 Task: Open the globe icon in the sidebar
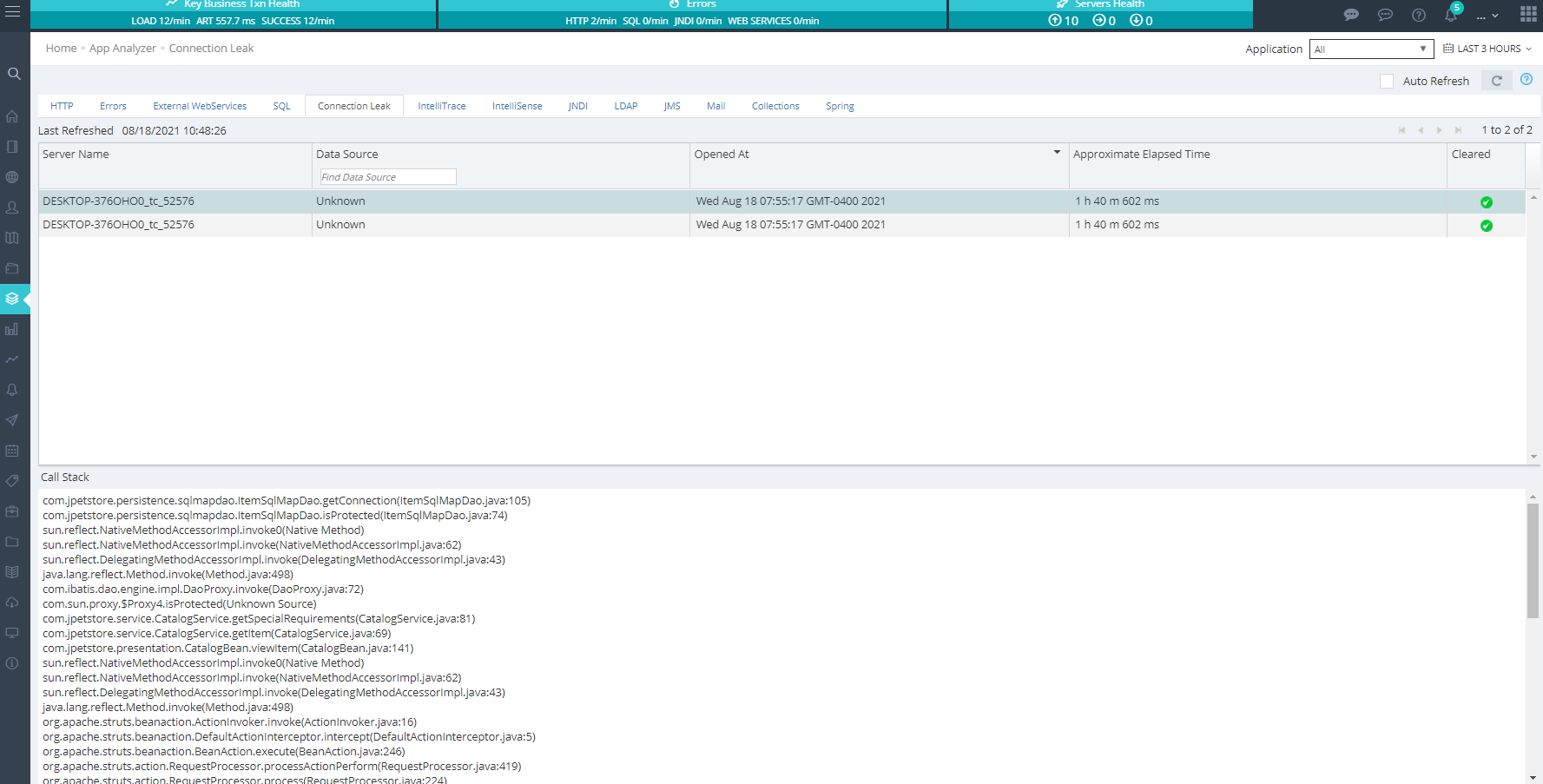[12, 177]
